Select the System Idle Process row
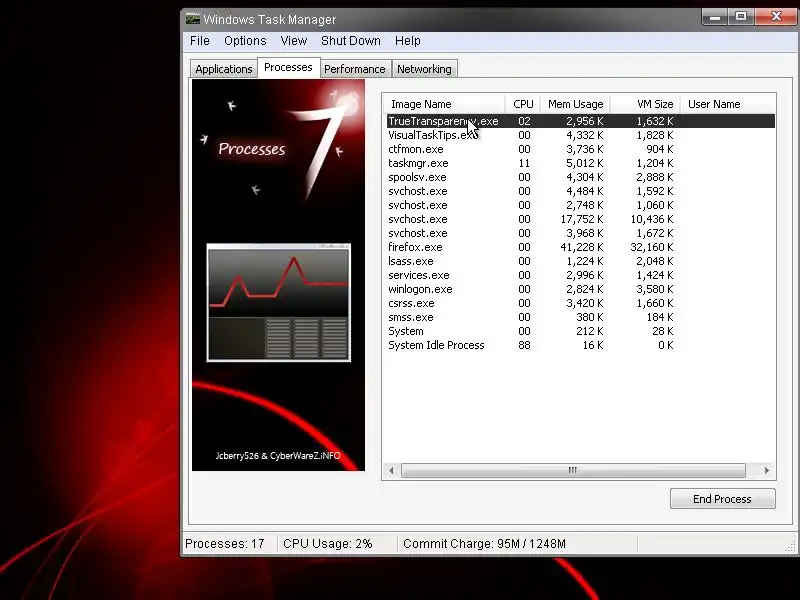The height and width of the screenshot is (600, 800). coord(581,345)
